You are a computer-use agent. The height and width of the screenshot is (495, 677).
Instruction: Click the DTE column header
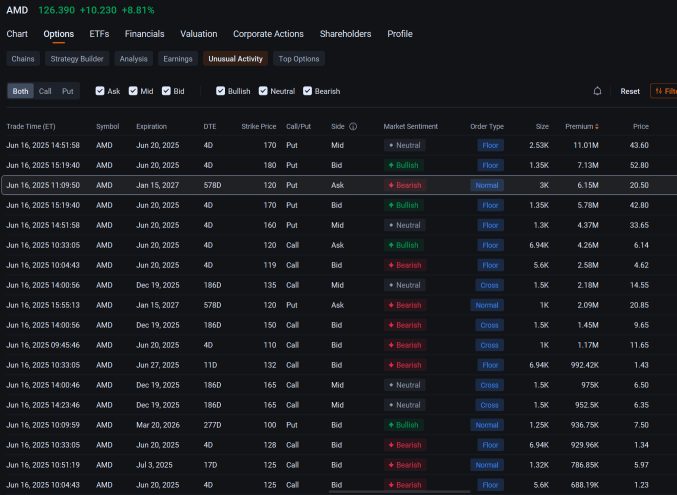click(x=210, y=127)
